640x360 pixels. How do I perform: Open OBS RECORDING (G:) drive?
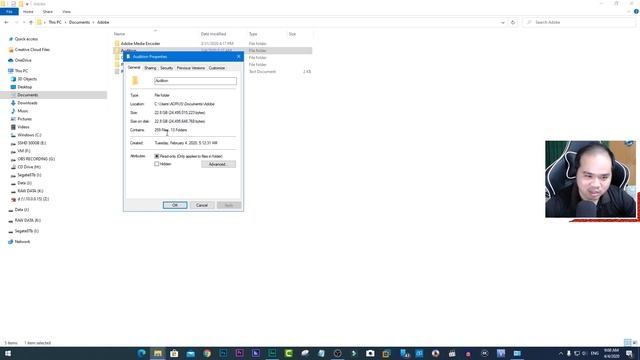pos(36,159)
